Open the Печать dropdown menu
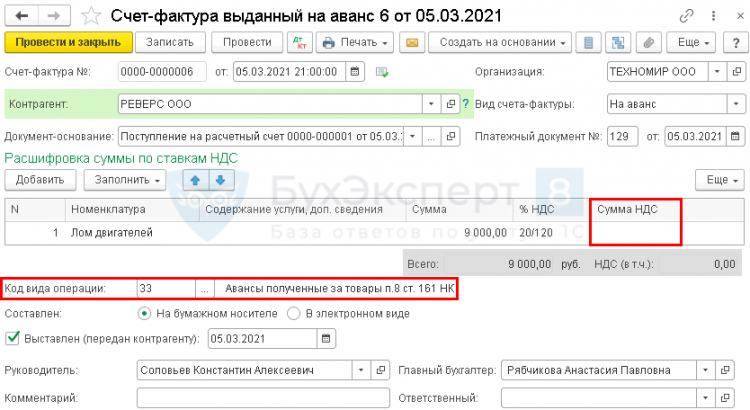Image resolution: width=750 pixels, height=410 pixels. [x=355, y=43]
